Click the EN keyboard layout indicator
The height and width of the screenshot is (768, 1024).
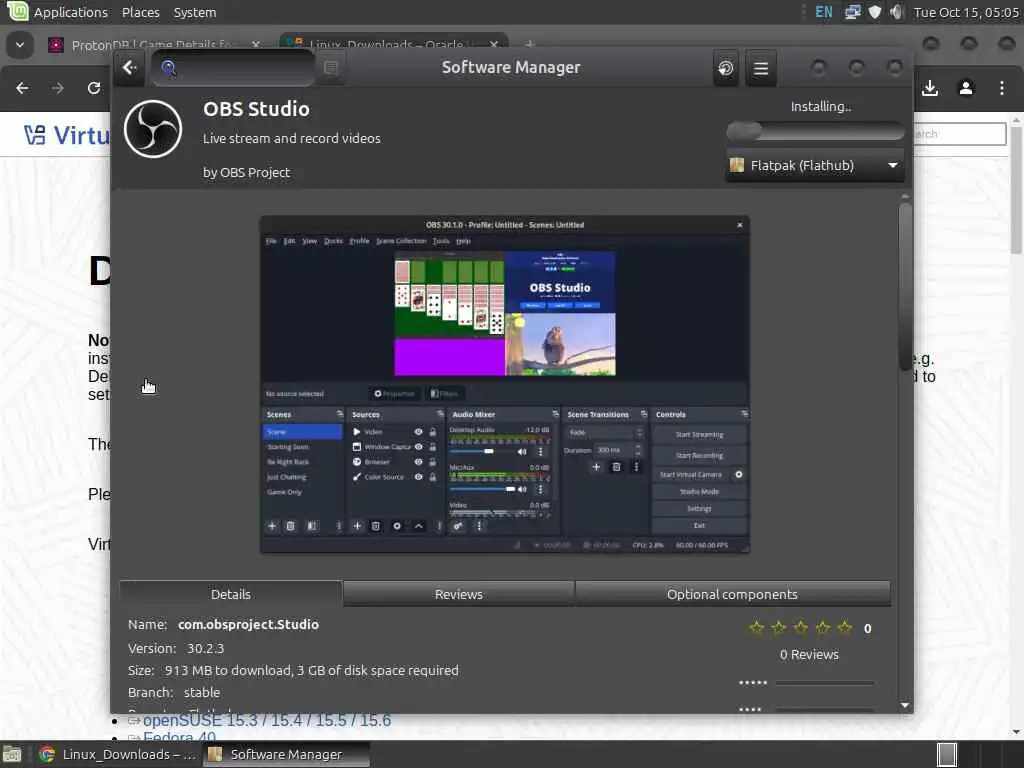824,12
